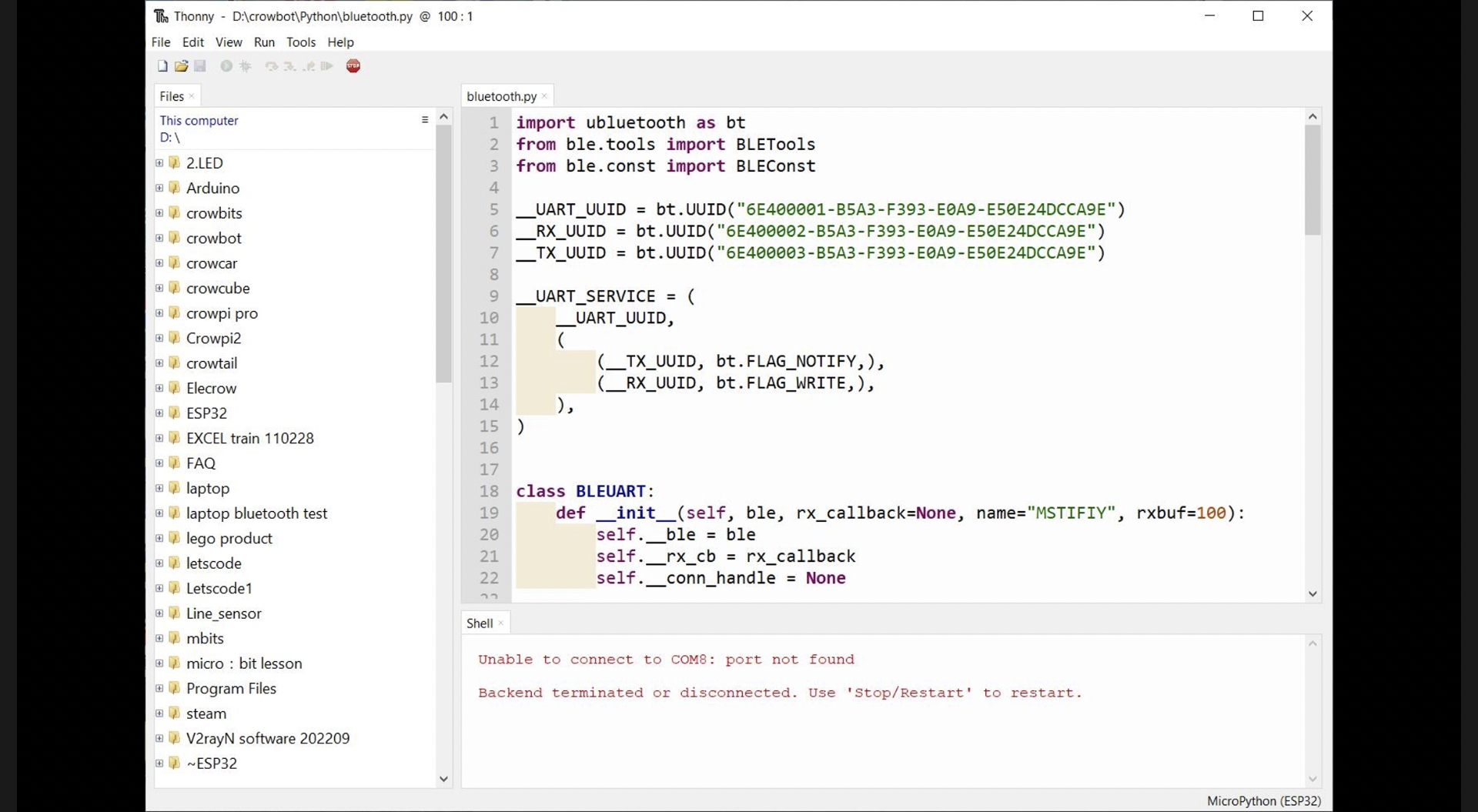The height and width of the screenshot is (812, 1478).
Task: Click the Files panel vertical scrollbar thumb
Action: pyautogui.click(x=443, y=254)
